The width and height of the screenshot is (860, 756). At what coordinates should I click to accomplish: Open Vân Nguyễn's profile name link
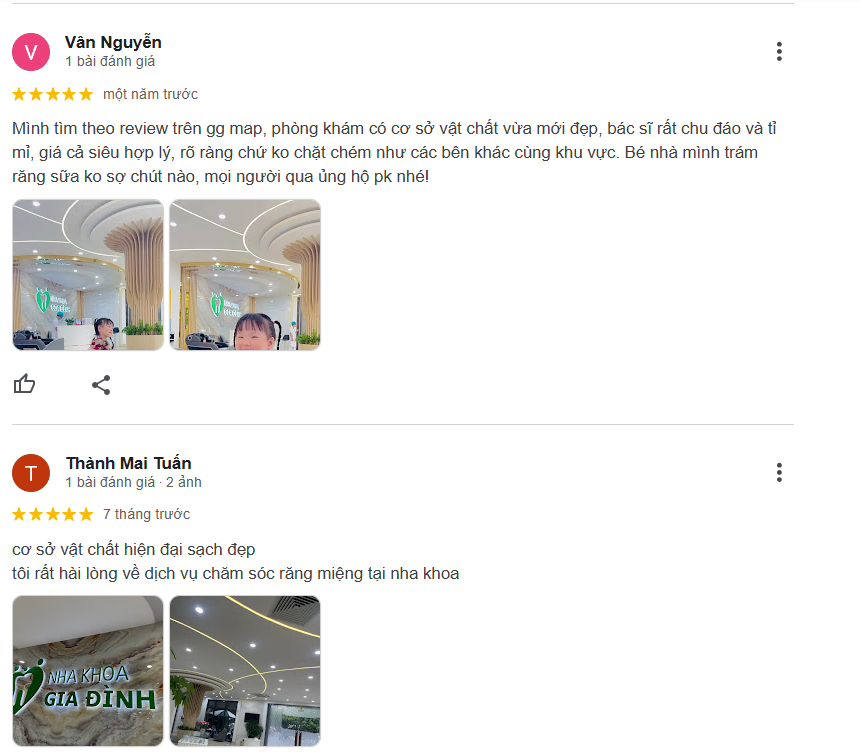113,42
